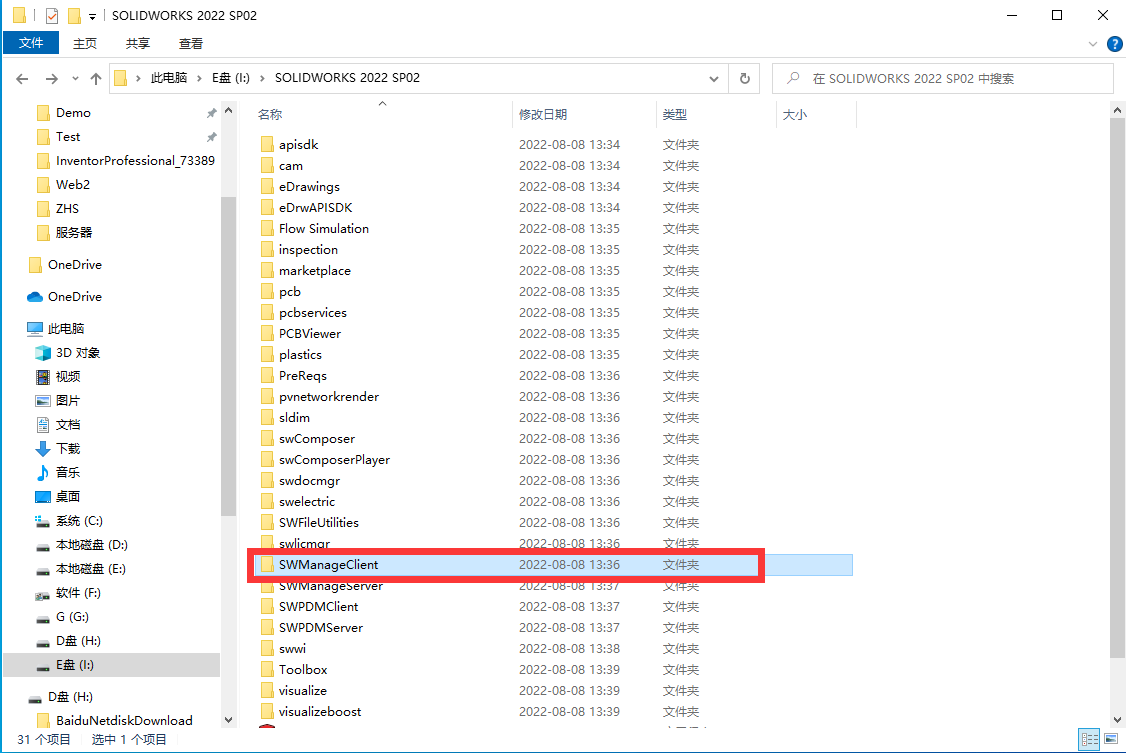Screen dimensions: 1126x753
Task: Click 此电脑 in the address breadcrumb
Action: 169,78
